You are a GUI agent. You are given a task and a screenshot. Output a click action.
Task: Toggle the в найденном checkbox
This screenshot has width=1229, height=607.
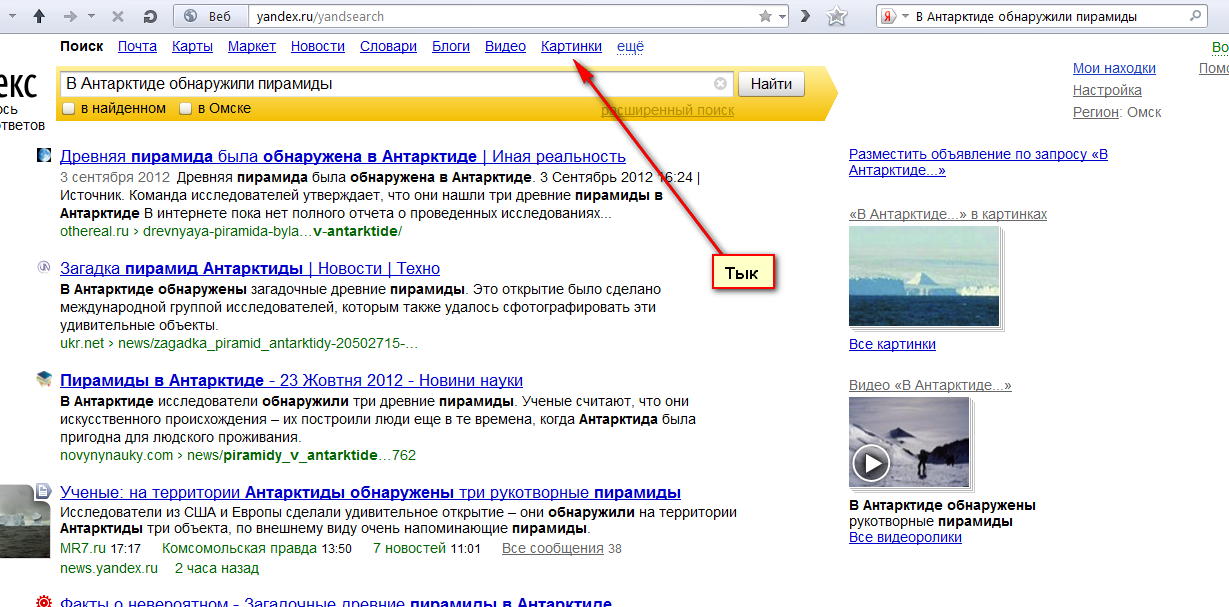point(69,108)
